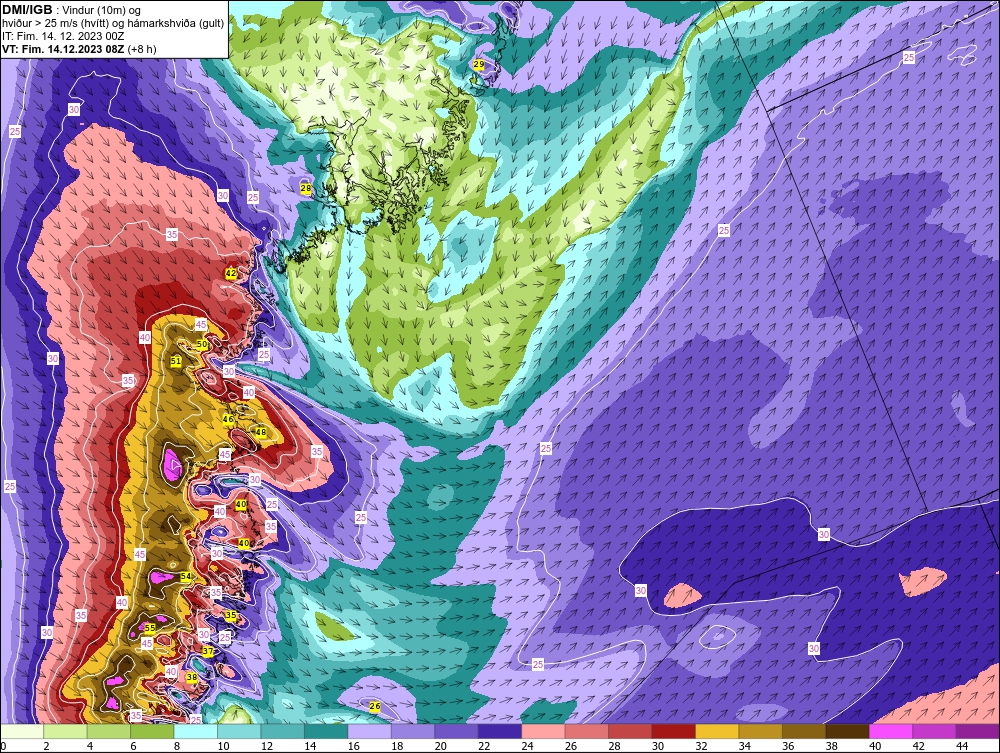Screen dimensions: 1000x753
Task: Click the yellow 51 gust label
Action: (x=176, y=361)
